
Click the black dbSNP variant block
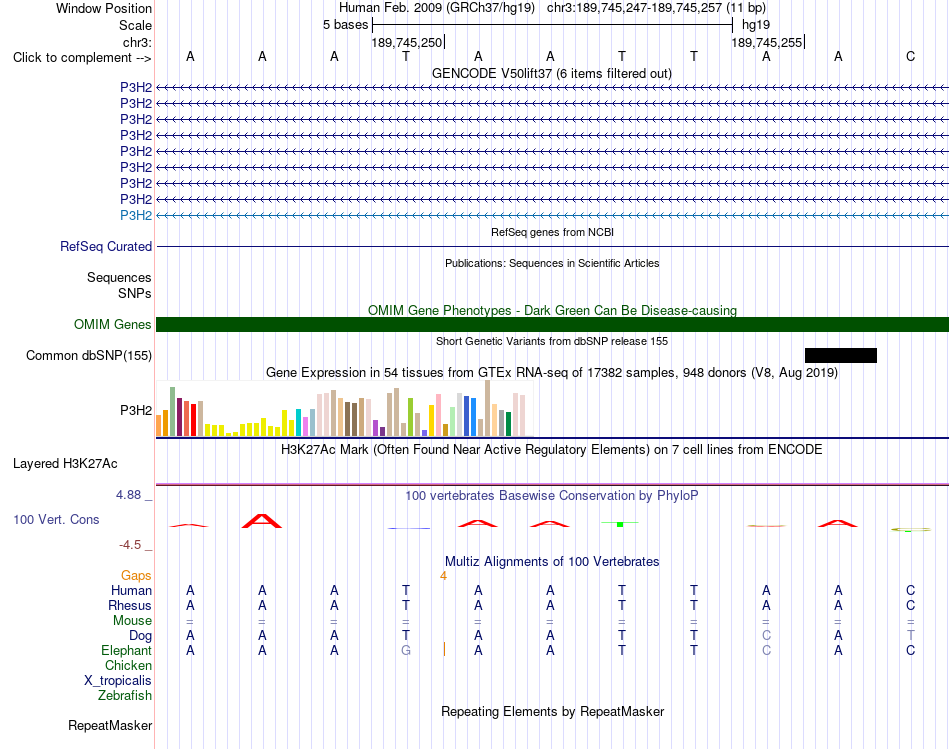pyautogui.click(x=840, y=355)
